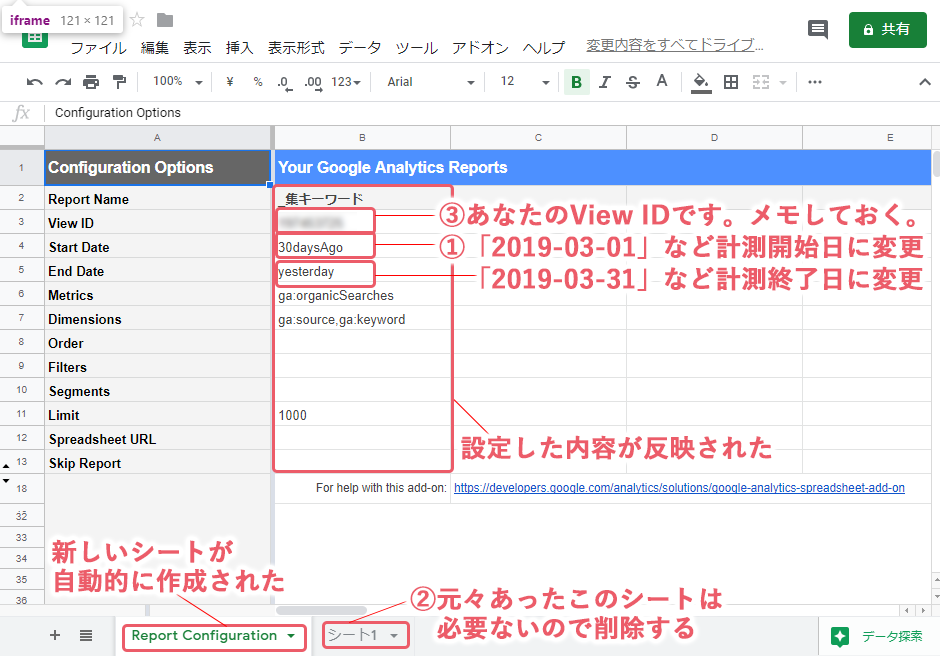The width and height of the screenshot is (940, 659).
Task: Click the save status link to Drive
Action: [674, 46]
